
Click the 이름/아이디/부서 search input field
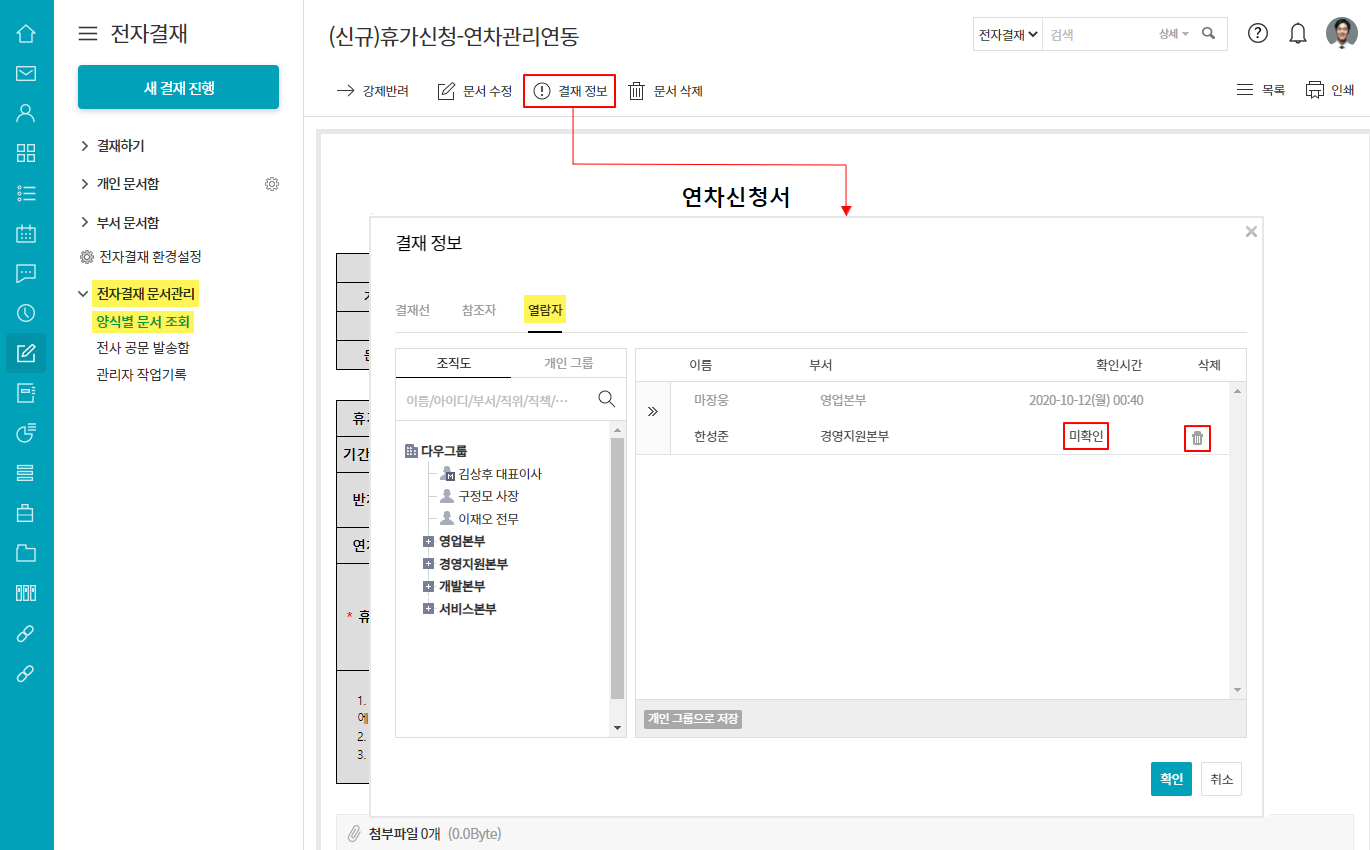[x=490, y=400]
